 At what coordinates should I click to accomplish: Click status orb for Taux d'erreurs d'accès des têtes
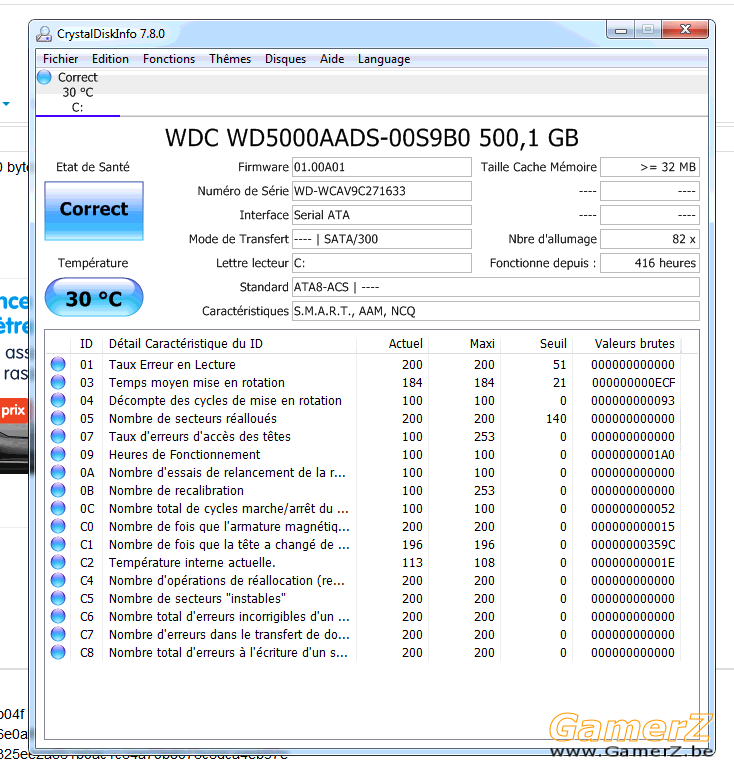58,436
